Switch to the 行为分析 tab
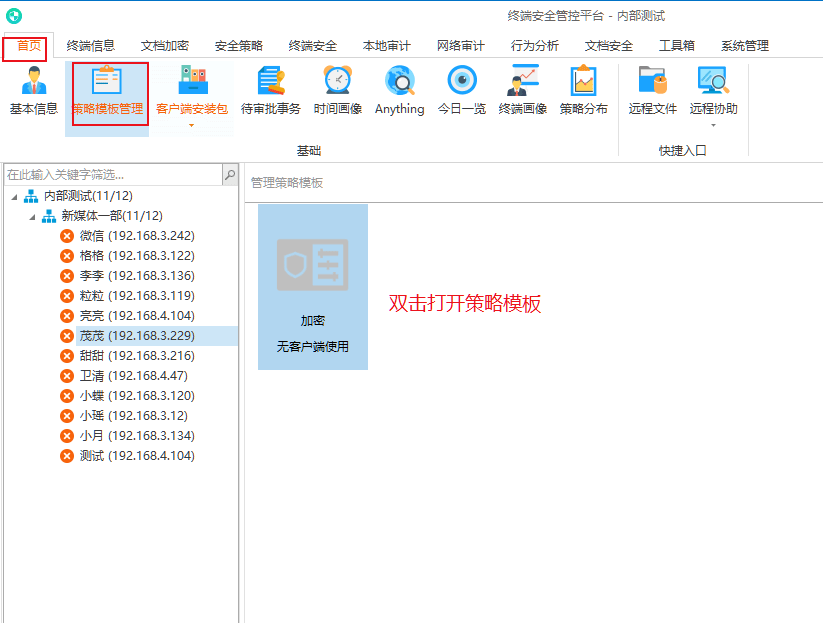The width and height of the screenshot is (823, 623). tap(535, 46)
